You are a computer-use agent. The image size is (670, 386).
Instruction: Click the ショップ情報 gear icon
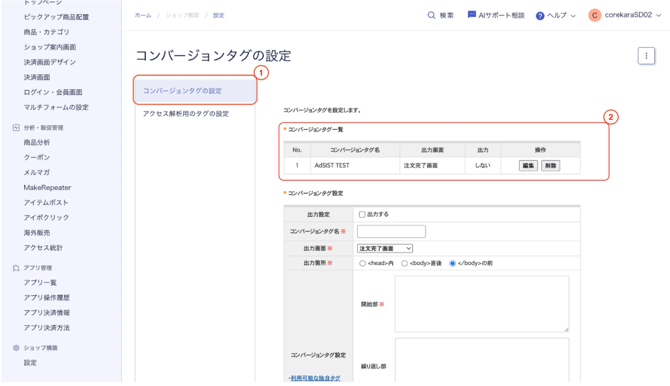pos(16,348)
